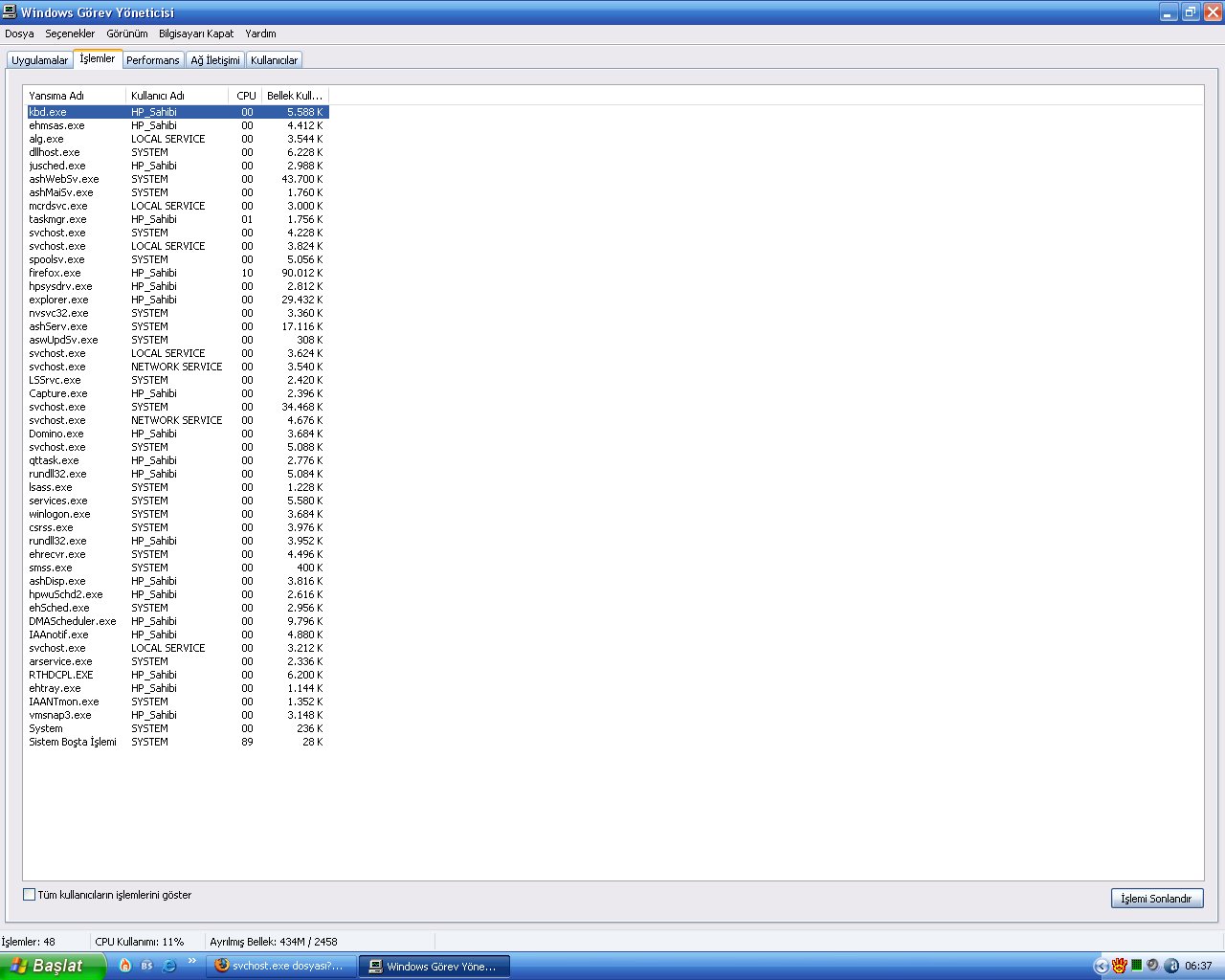Select the spoolsv.exe process

click(x=177, y=259)
